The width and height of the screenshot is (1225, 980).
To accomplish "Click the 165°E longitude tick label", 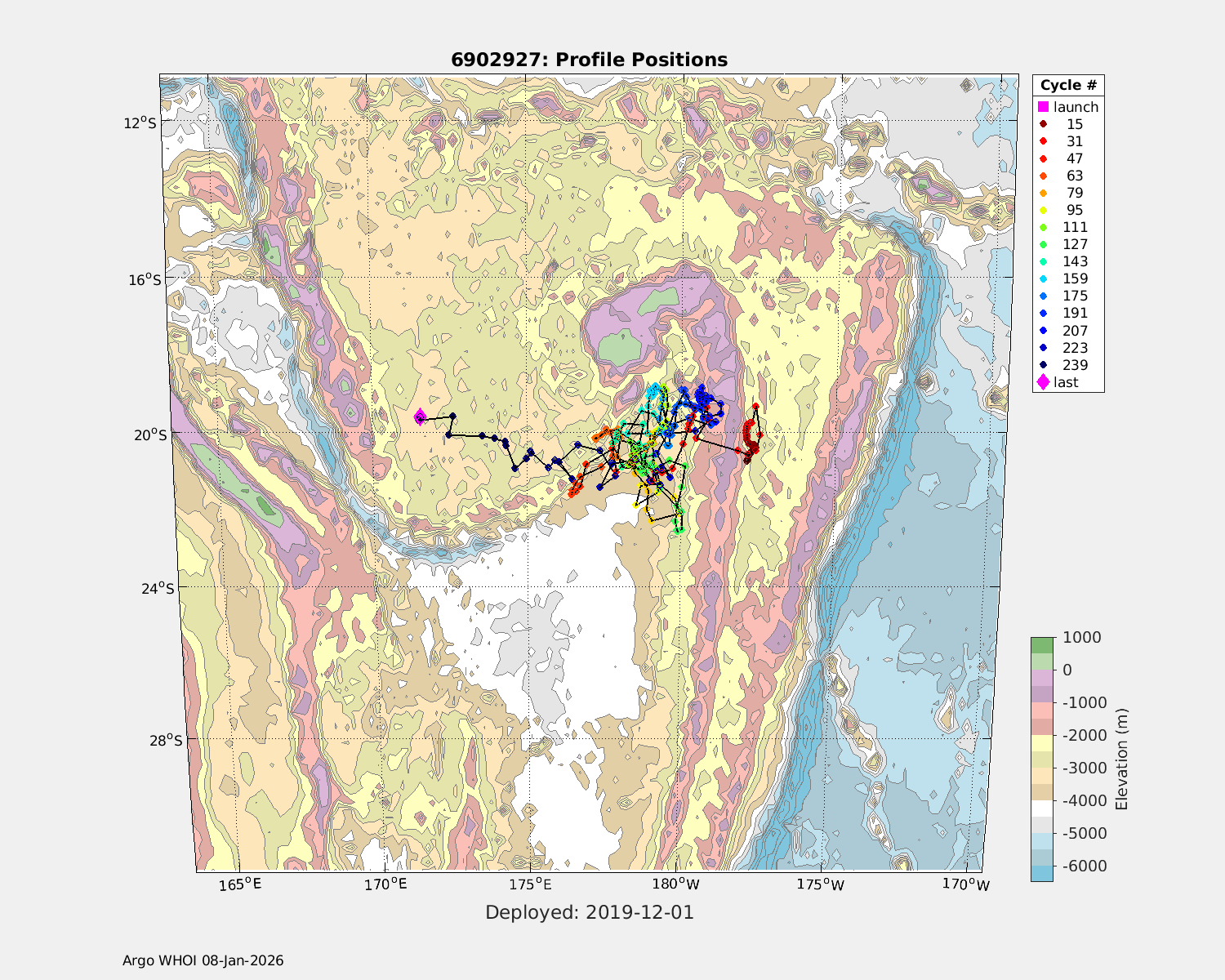I will tap(240, 884).
